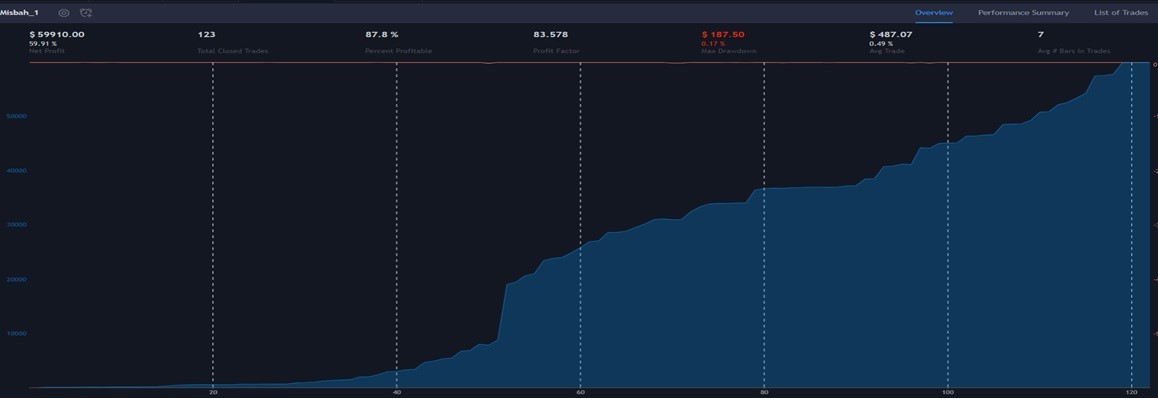Click the 0.49 % avg trade percentage
The width and height of the screenshot is (1158, 399).
pyautogui.click(x=881, y=44)
